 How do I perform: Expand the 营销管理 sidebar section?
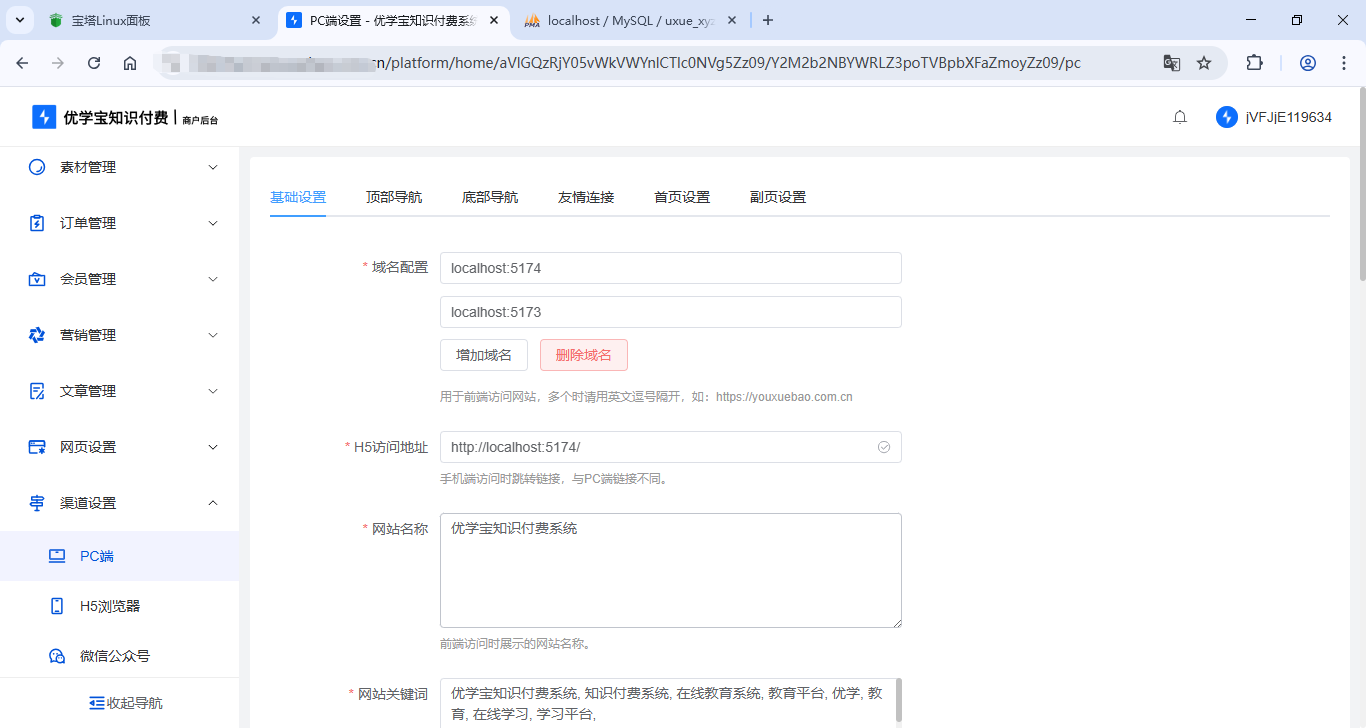tap(120, 335)
